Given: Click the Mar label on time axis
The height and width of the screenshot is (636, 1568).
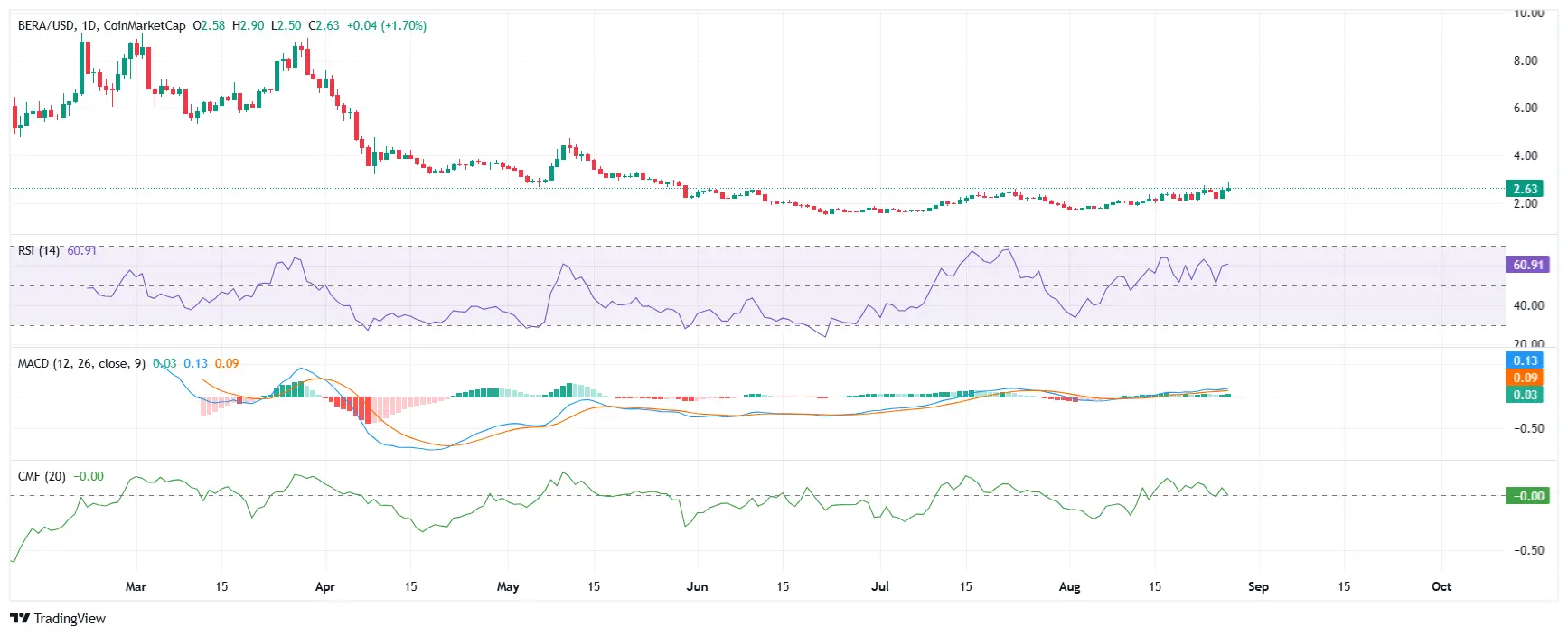Looking at the screenshot, I should coord(136,586).
